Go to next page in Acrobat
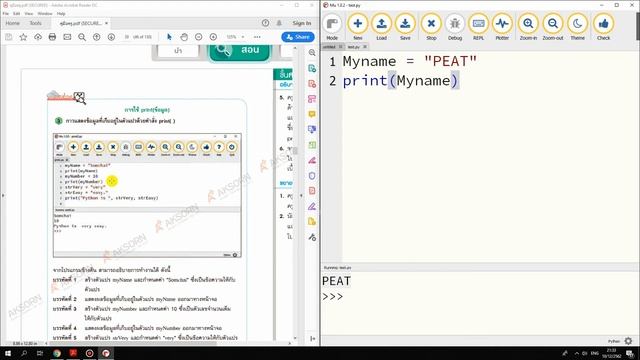 coord(111,37)
